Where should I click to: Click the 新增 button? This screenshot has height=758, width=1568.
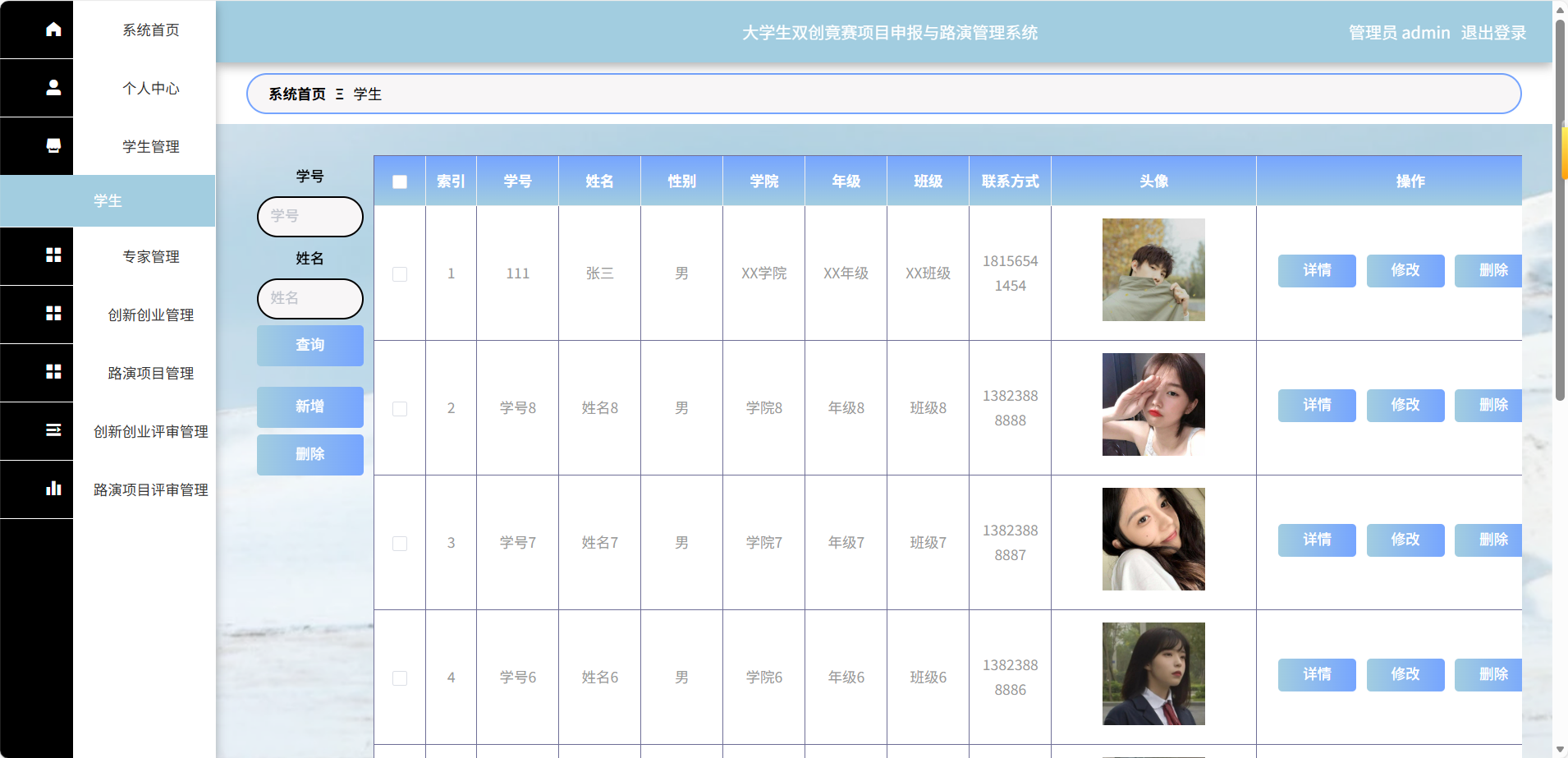(x=310, y=407)
